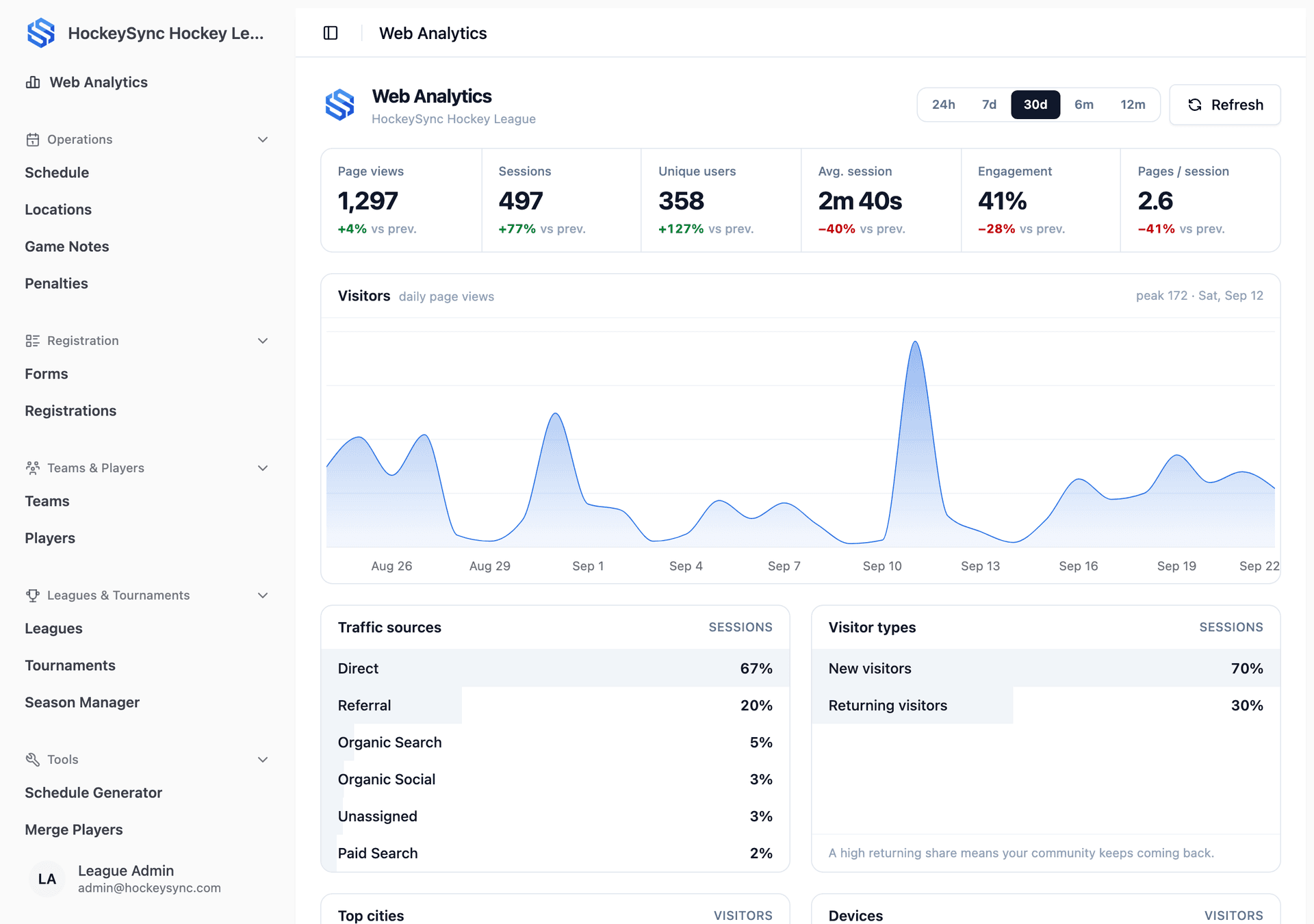Select the 30d time range

pos(1035,105)
